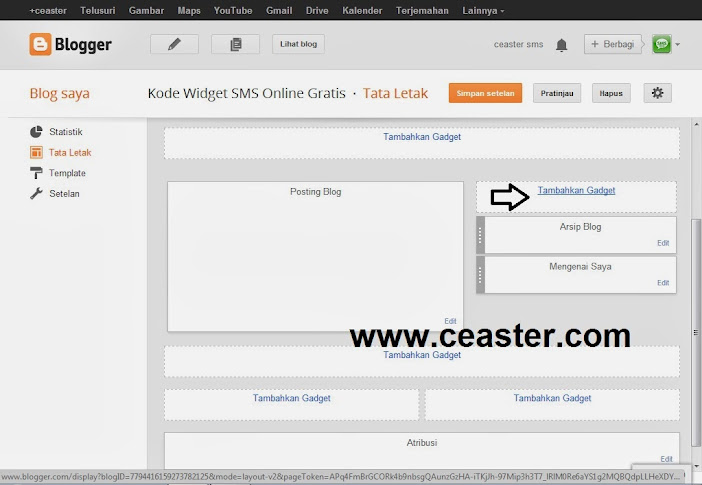Click the page scrollbar down arrow
The height and width of the screenshot is (485, 702).
(x=696, y=465)
